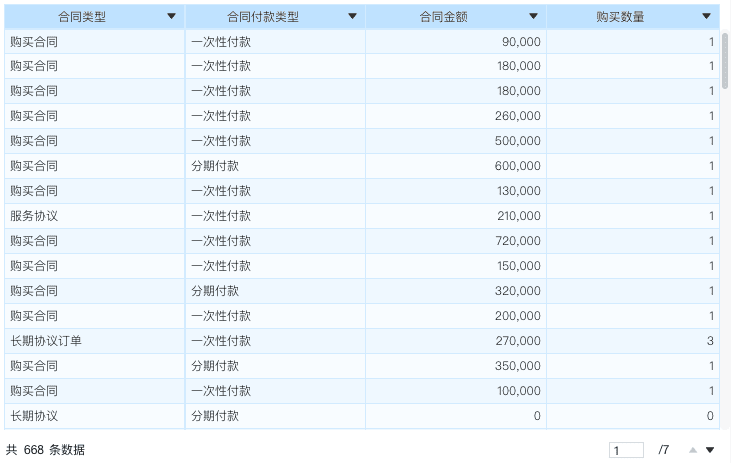Click 购买合同 in the 500,000 row
The width and height of the screenshot is (731, 463).
coord(95,141)
